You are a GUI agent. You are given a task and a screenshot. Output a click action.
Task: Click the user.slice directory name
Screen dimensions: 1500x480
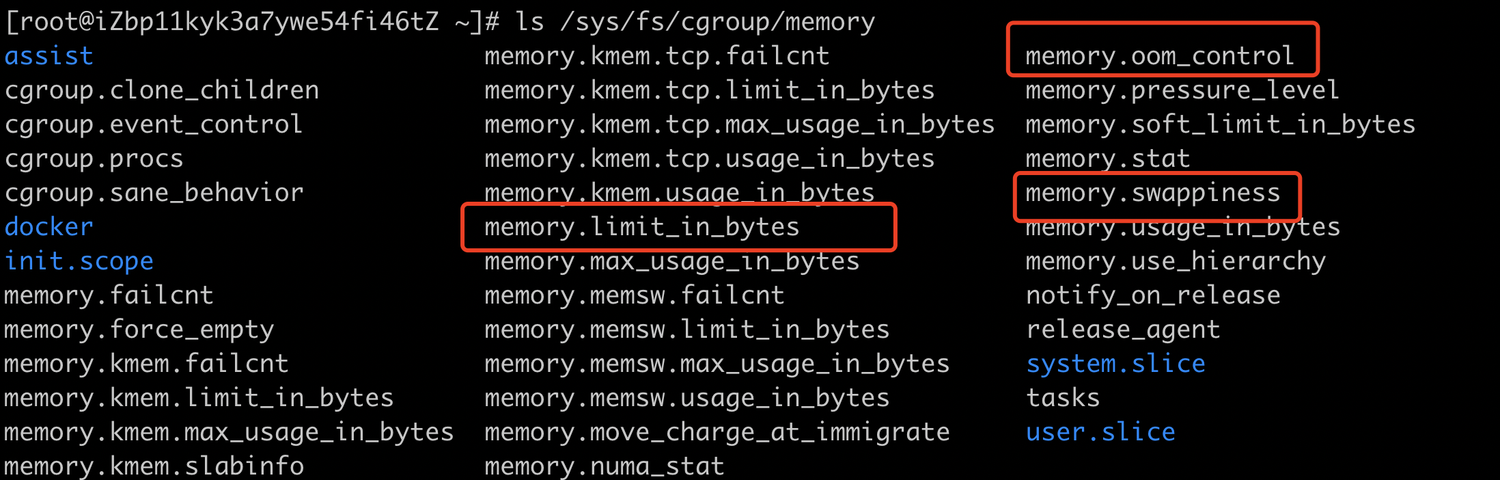click(x=1101, y=433)
